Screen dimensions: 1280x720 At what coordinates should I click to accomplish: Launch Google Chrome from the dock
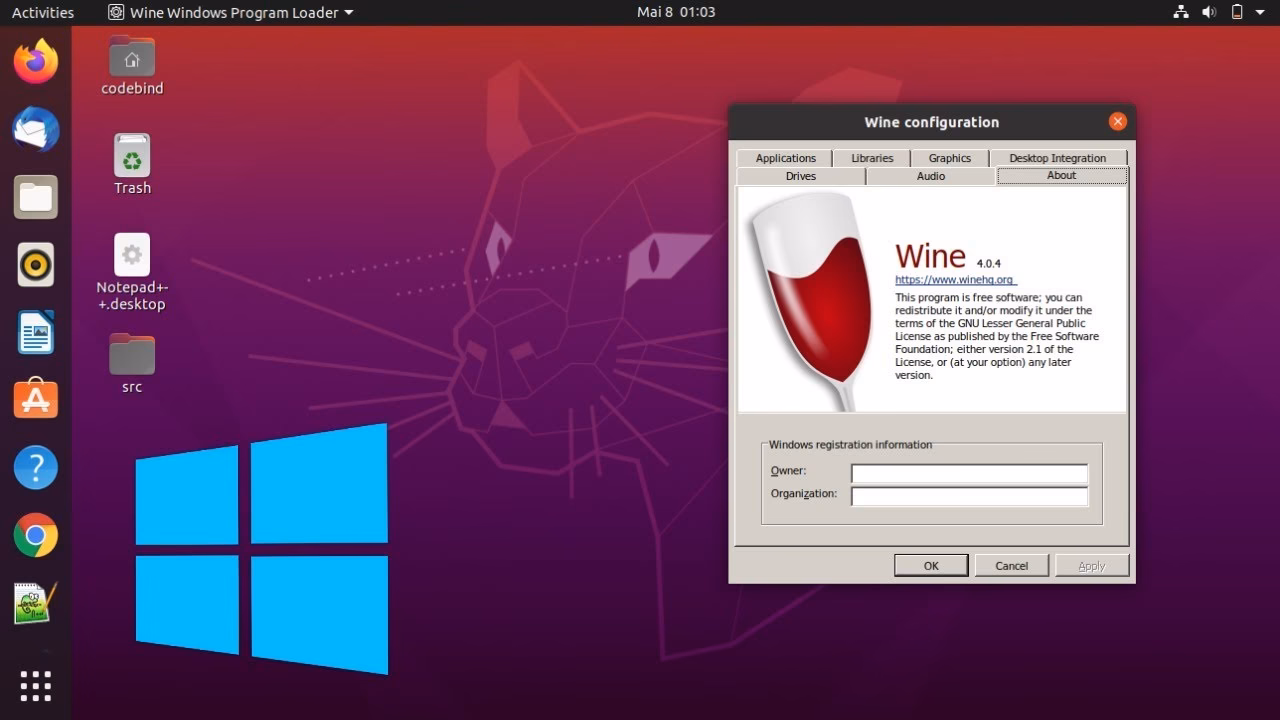[36, 535]
